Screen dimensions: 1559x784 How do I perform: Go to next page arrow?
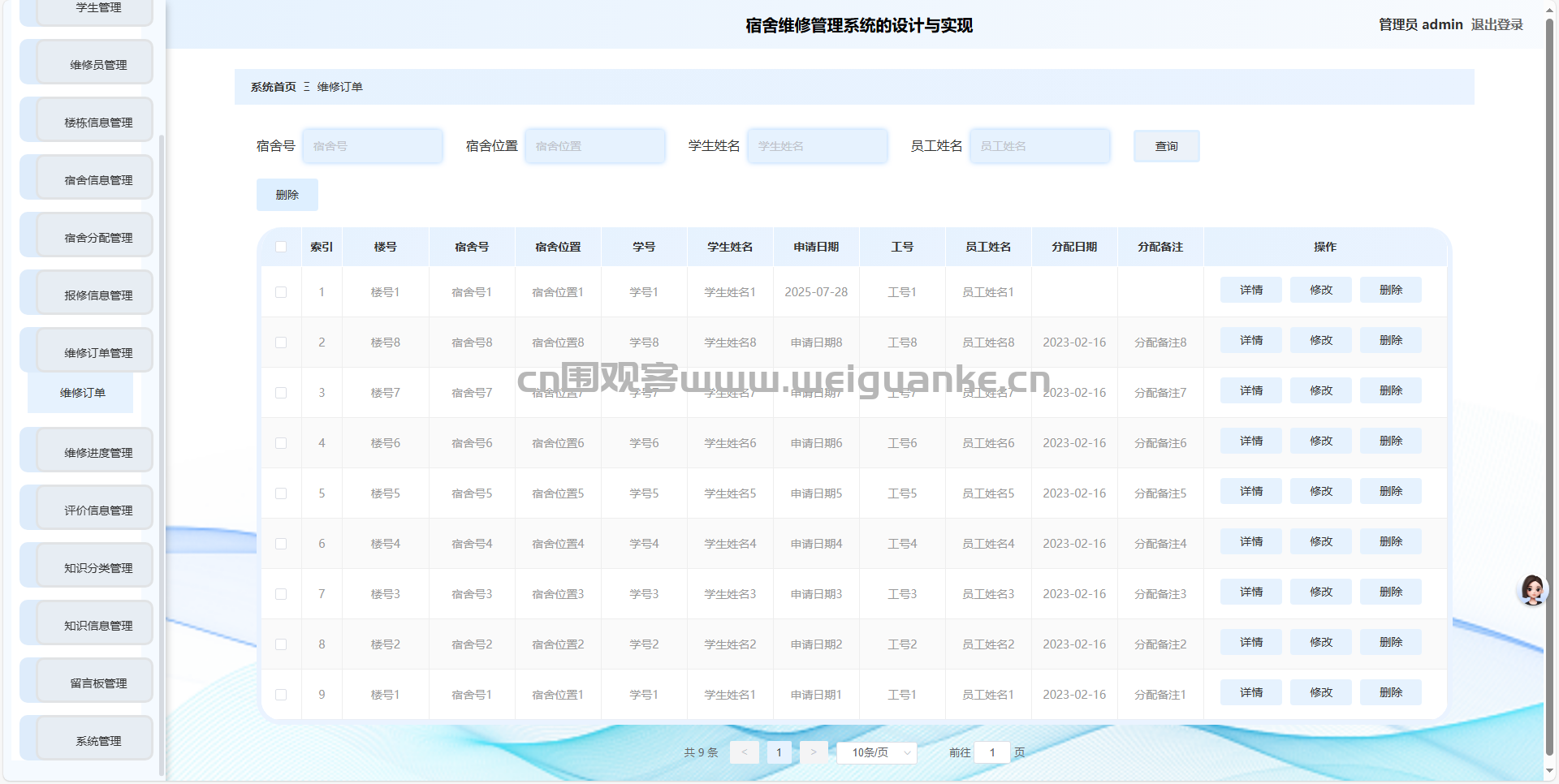point(814,752)
